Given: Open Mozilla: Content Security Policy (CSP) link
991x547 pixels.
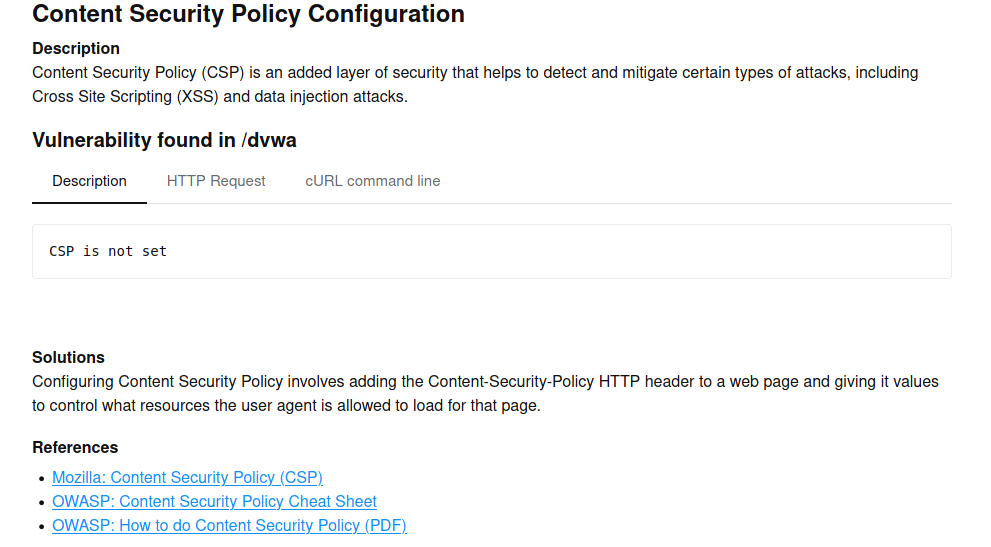Looking at the screenshot, I should tap(187, 477).
